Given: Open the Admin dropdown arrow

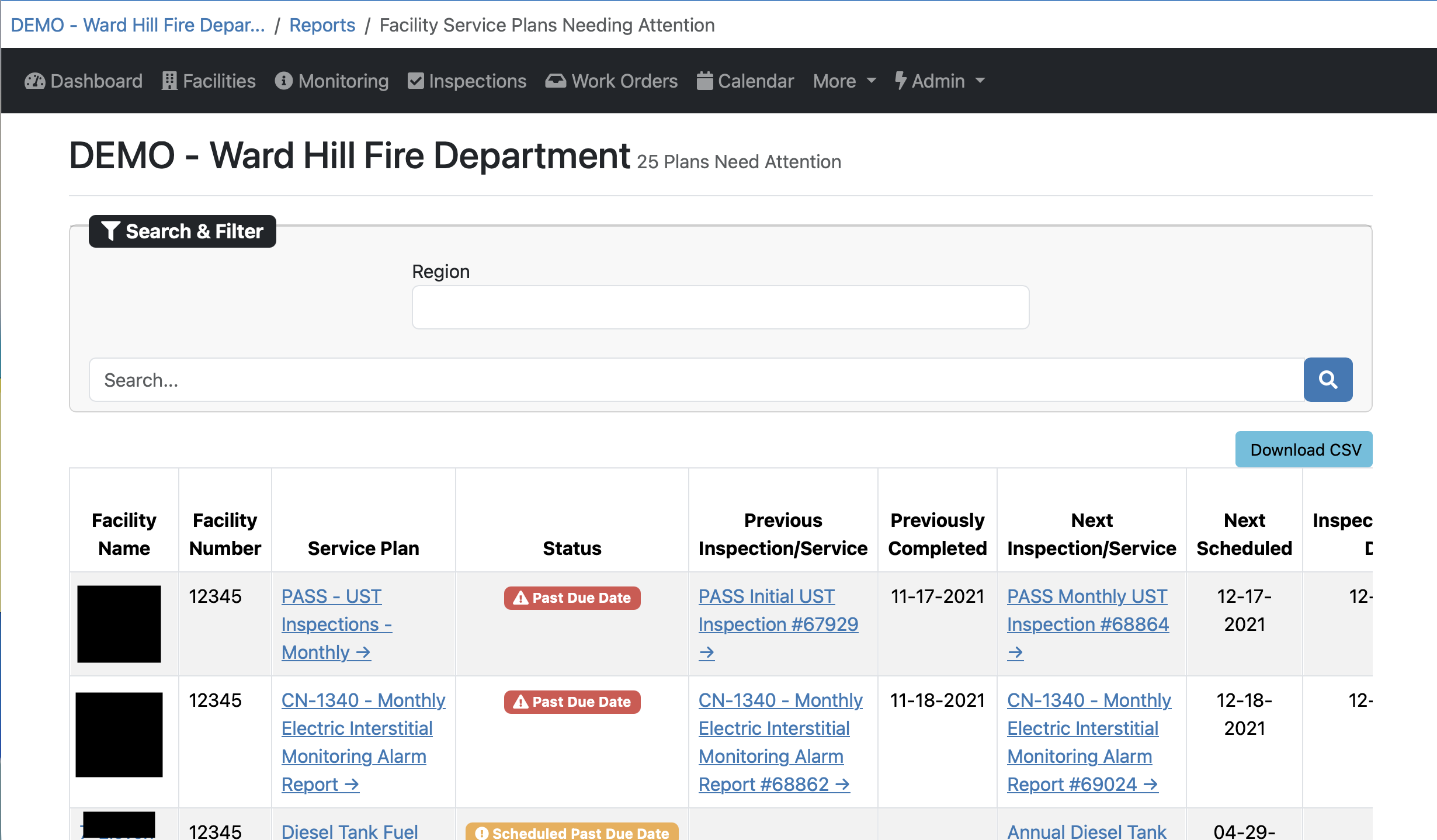Looking at the screenshot, I should tap(980, 81).
